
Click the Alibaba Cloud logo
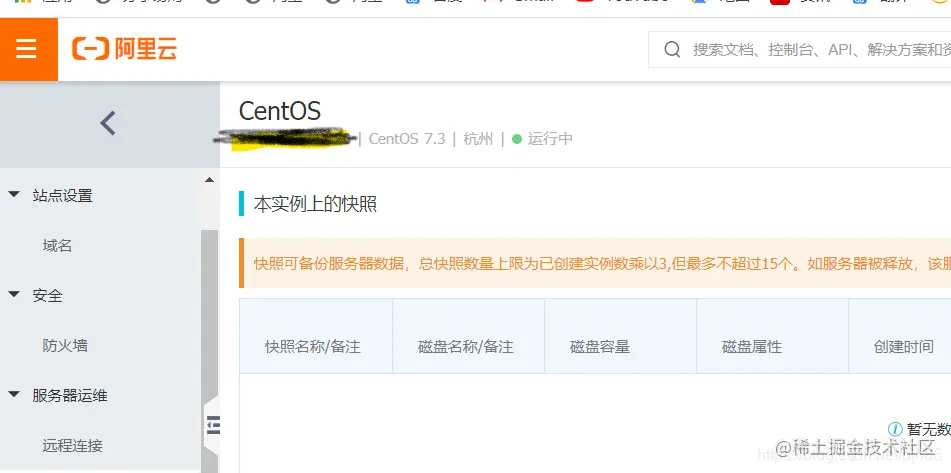point(124,49)
